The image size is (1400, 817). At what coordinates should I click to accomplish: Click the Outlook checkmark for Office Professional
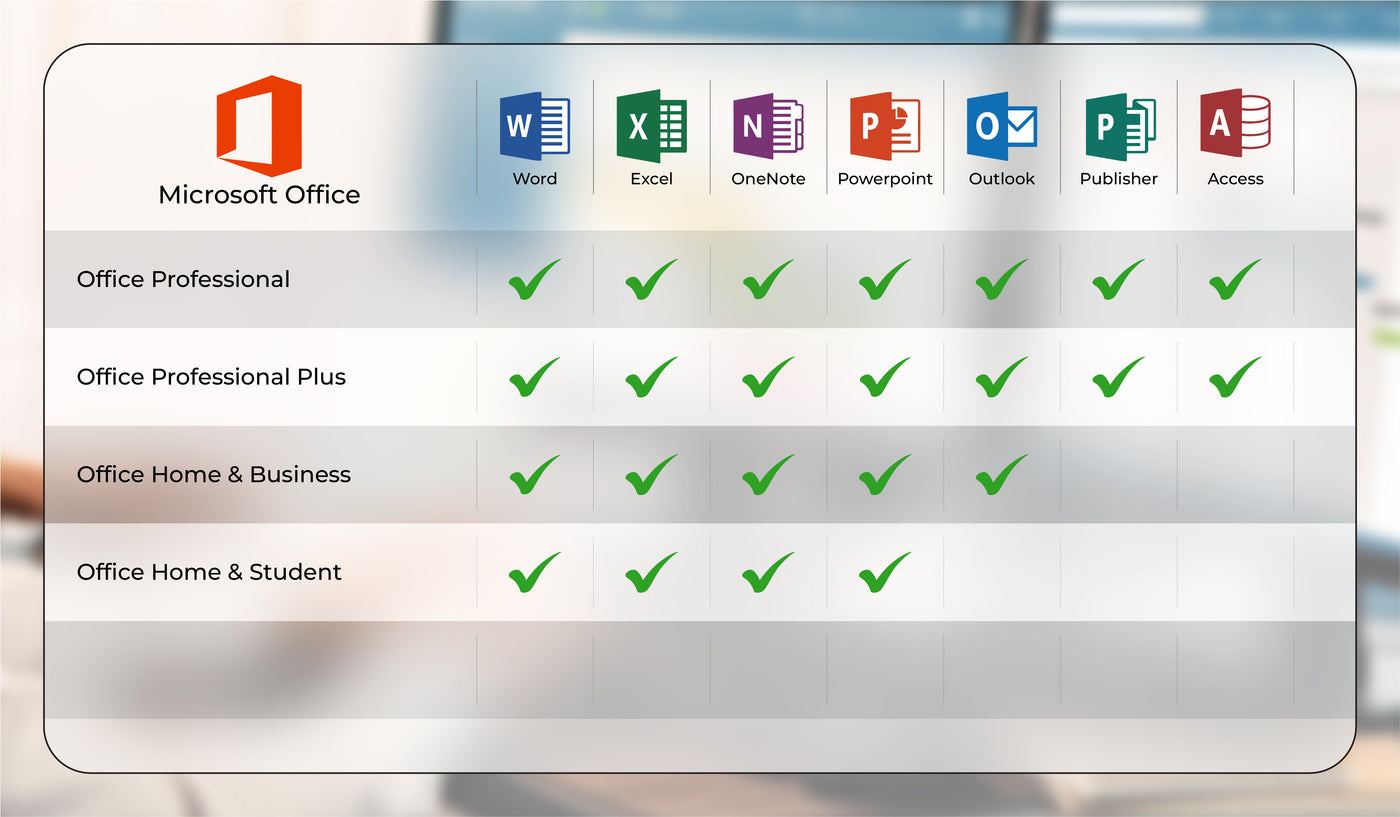[1002, 280]
